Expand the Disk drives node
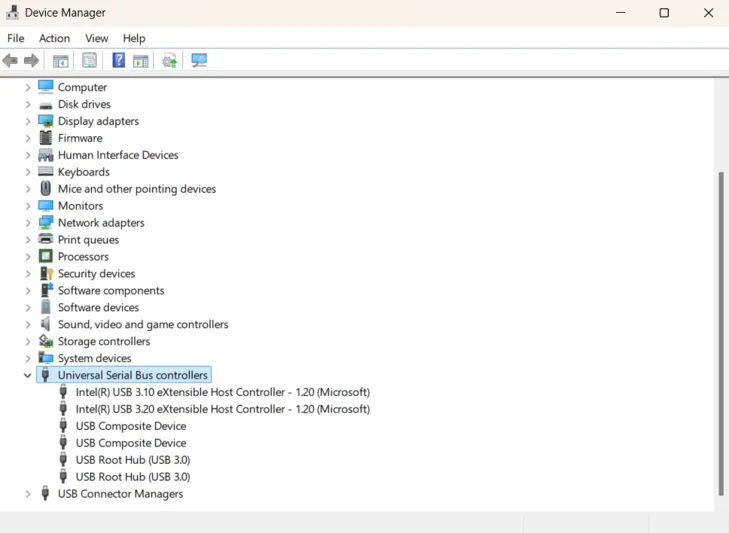 (28, 104)
